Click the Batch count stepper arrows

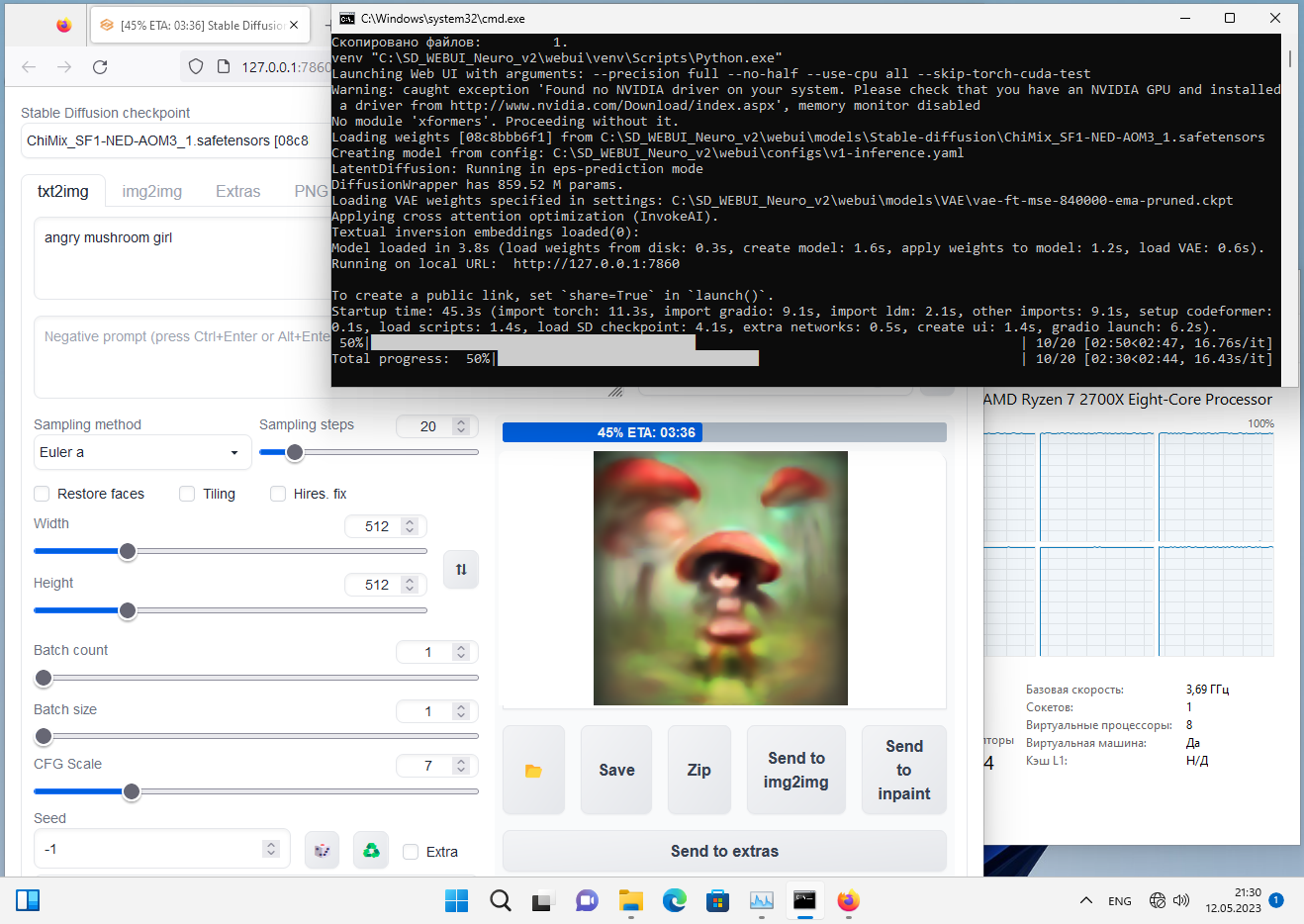[461, 652]
